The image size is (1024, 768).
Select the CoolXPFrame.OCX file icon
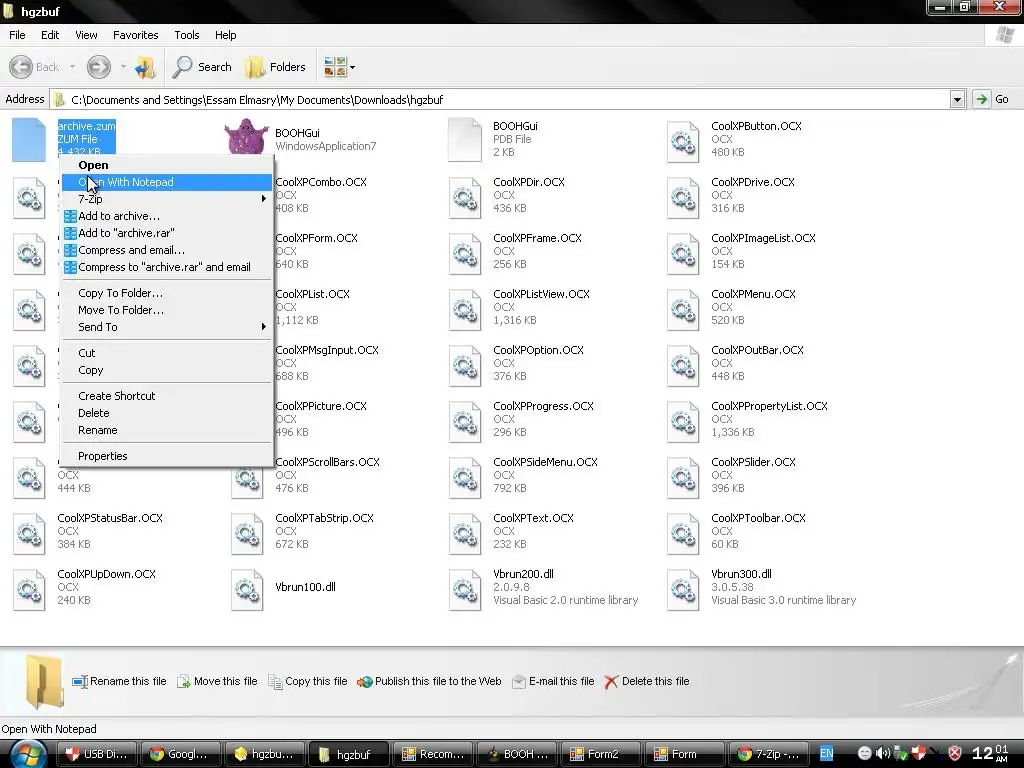[464, 253]
